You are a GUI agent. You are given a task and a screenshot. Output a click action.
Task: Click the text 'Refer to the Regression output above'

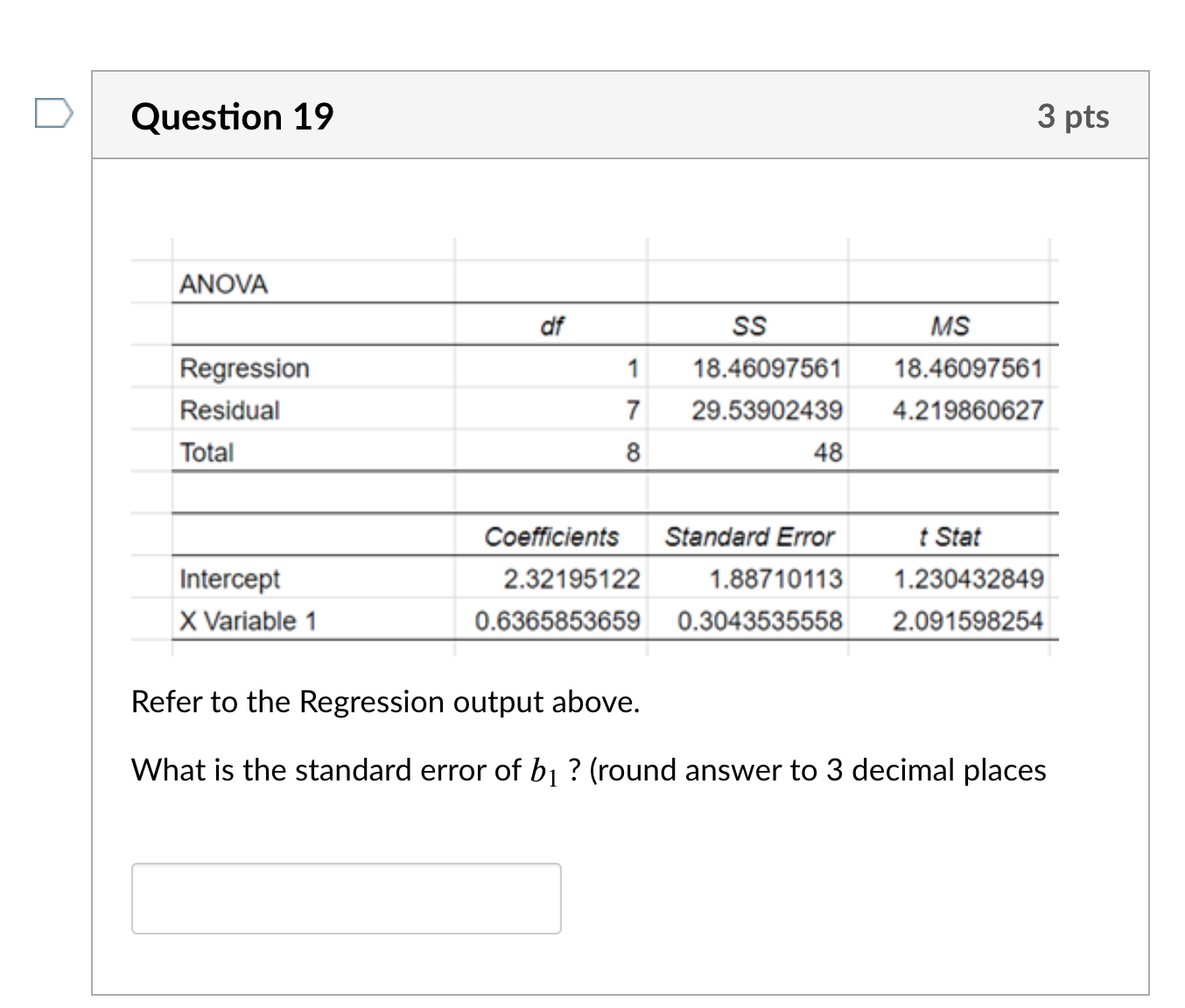[x=385, y=701]
